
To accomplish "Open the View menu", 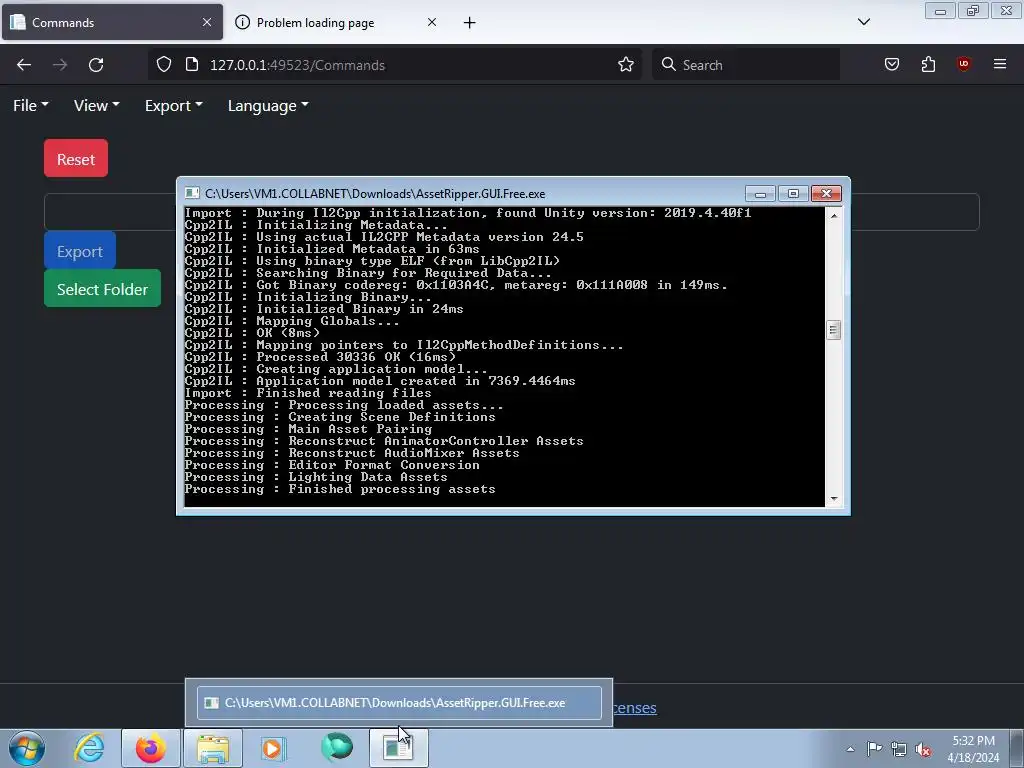I will pyautogui.click(x=97, y=106).
